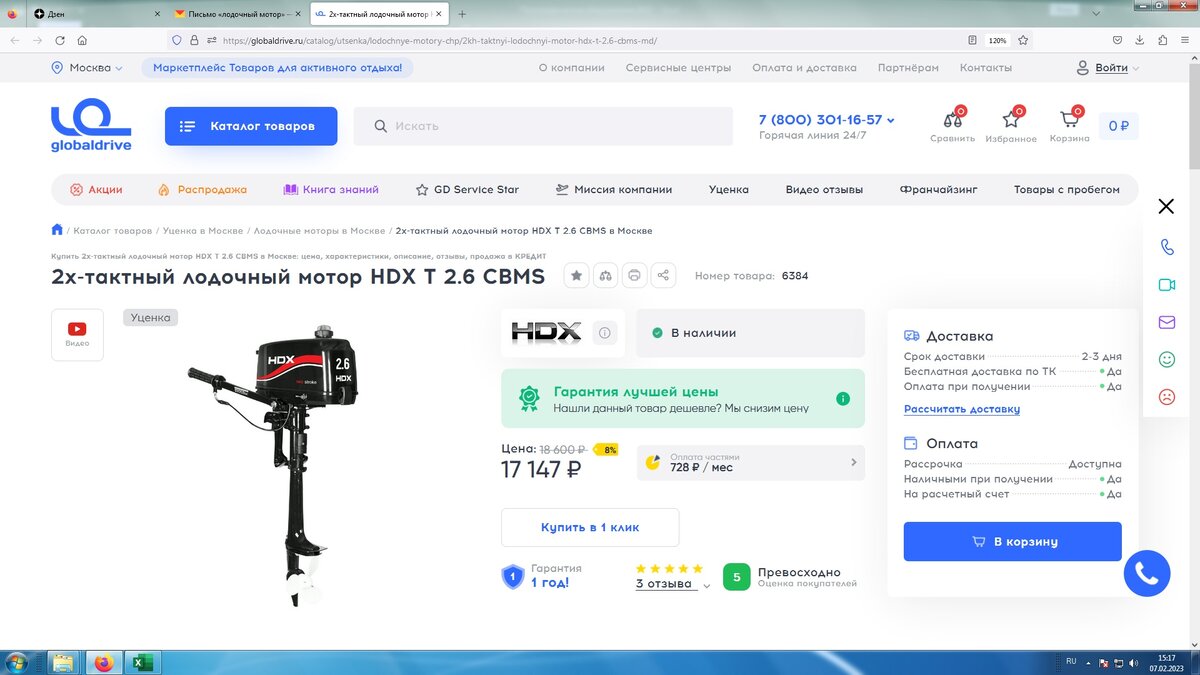The image size is (1200, 675).
Task: Open the globaldrive logo home link
Action: tap(91, 125)
